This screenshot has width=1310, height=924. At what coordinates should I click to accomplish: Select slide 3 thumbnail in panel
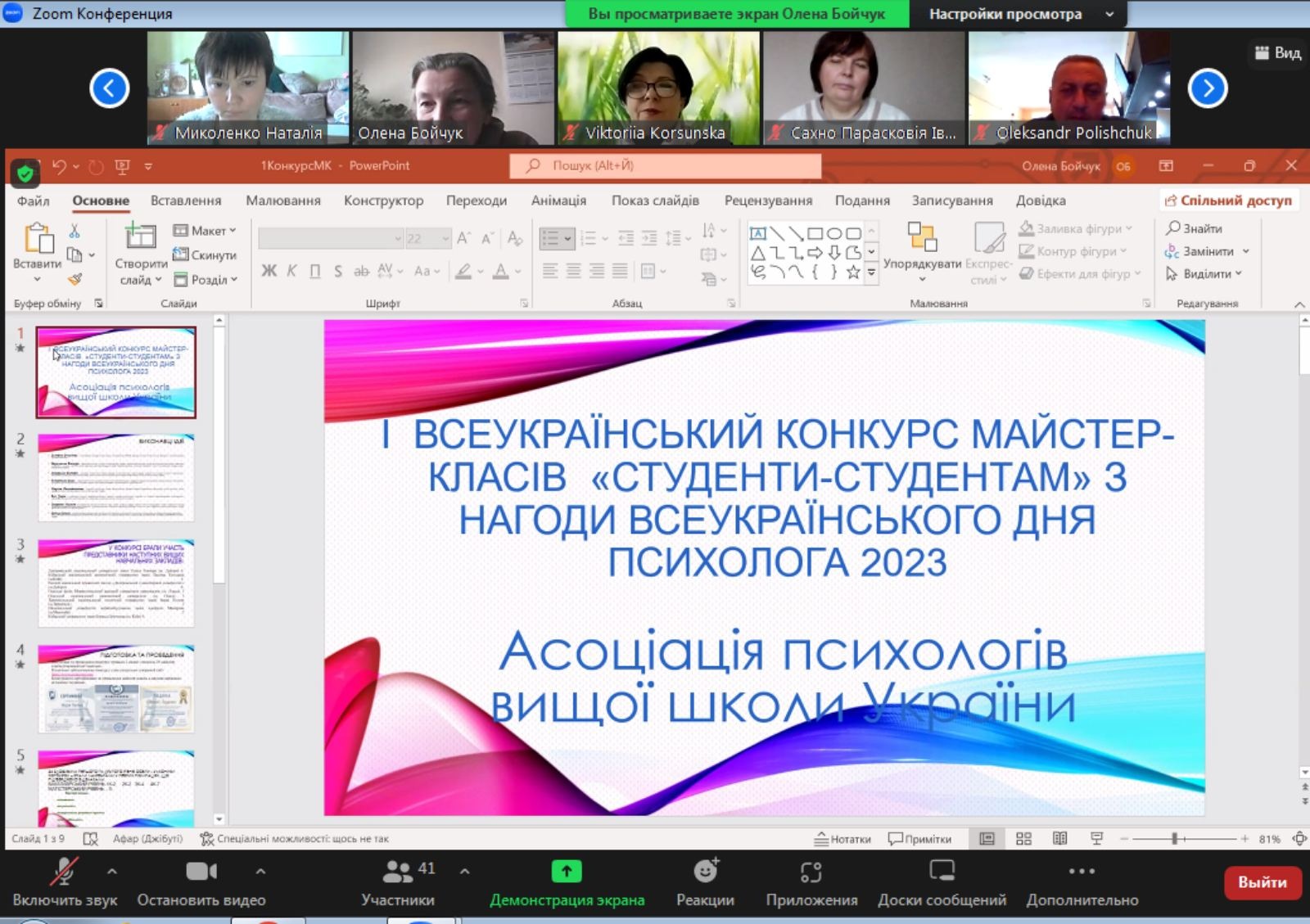pyautogui.click(x=116, y=582)
